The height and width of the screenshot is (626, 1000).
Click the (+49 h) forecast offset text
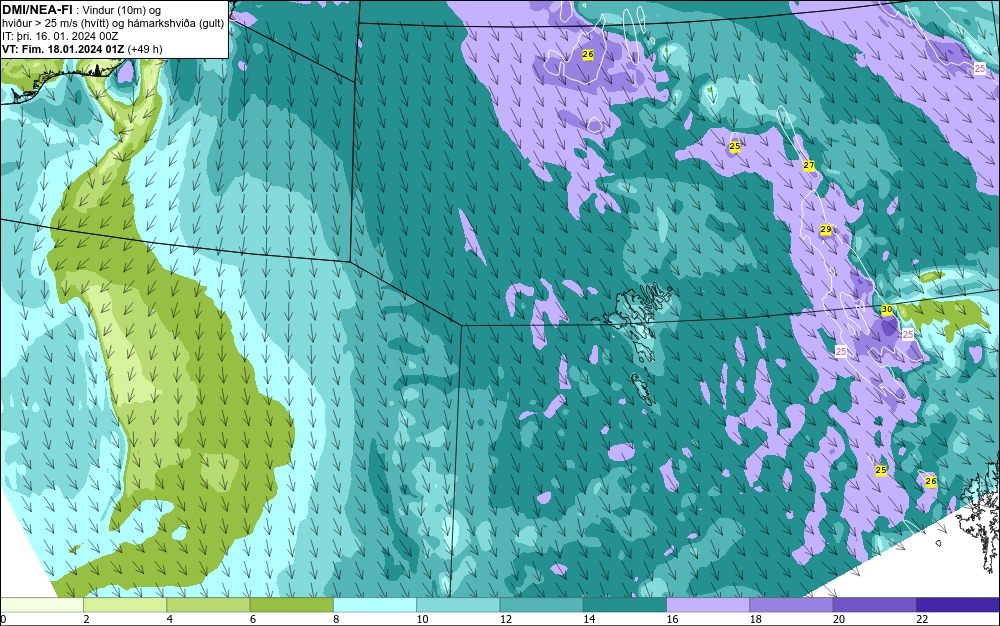[145, 48]
